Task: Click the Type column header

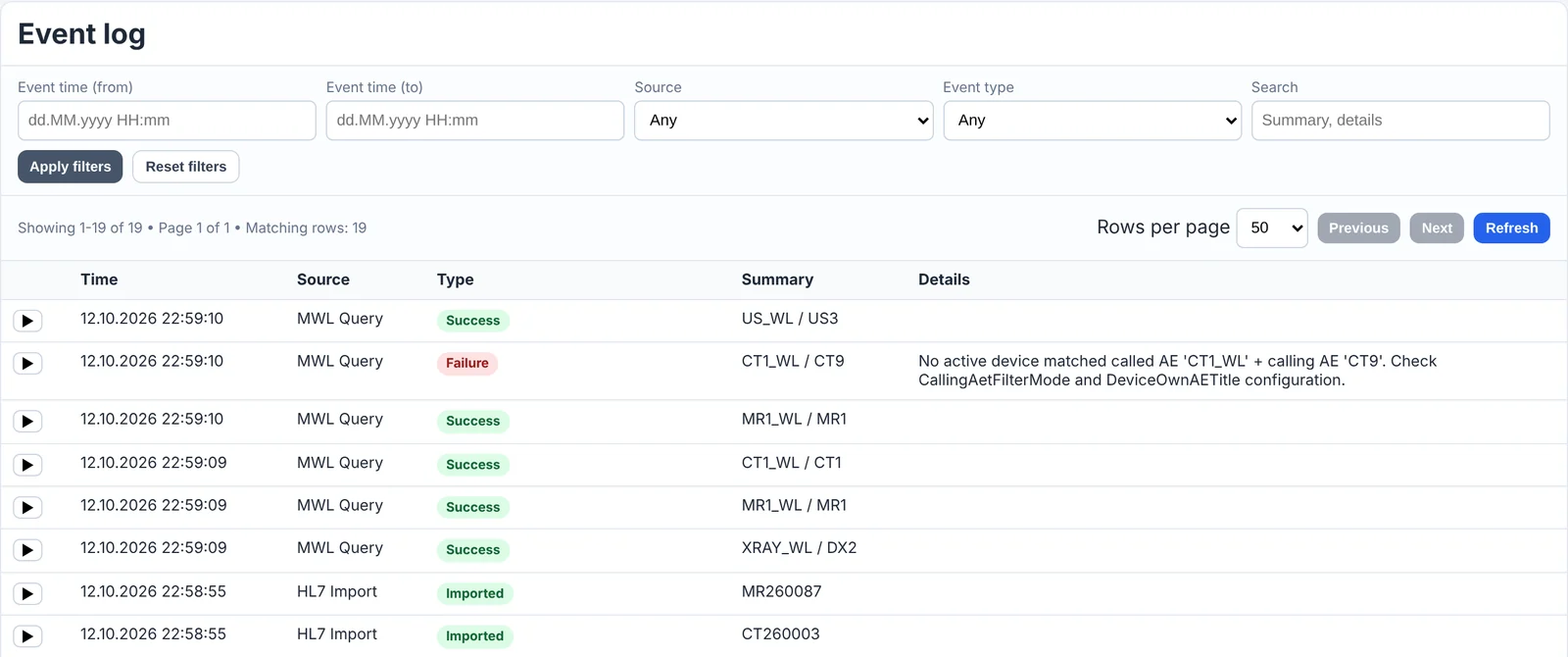Action: 456,279
